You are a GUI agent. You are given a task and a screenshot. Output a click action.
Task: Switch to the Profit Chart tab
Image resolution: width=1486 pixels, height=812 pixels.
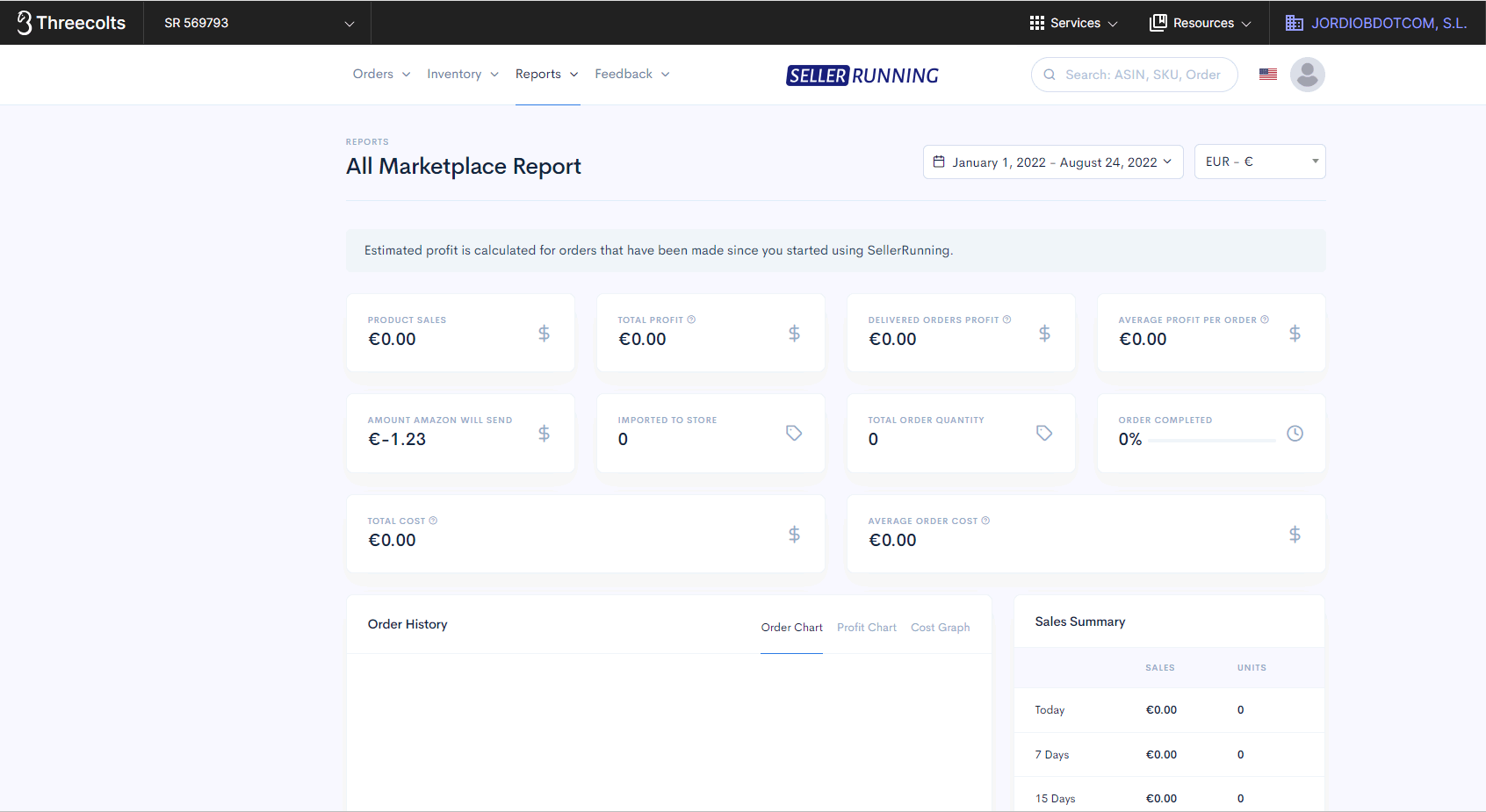867,628
